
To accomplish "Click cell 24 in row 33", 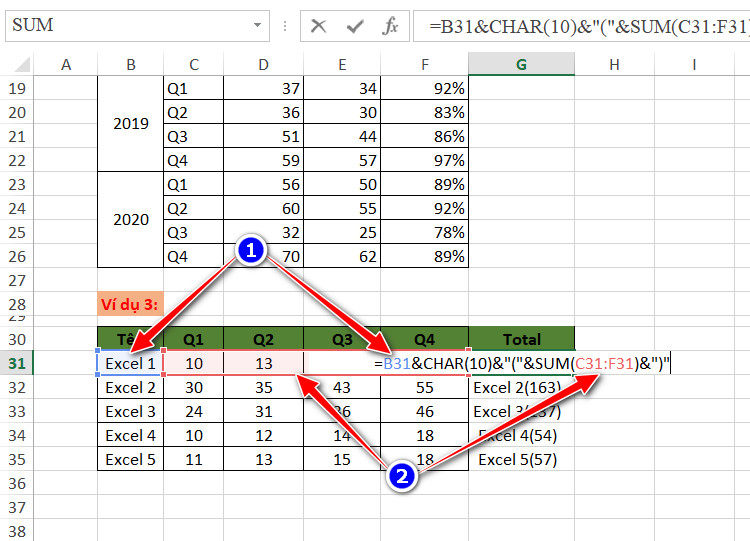I will point(194,411).
